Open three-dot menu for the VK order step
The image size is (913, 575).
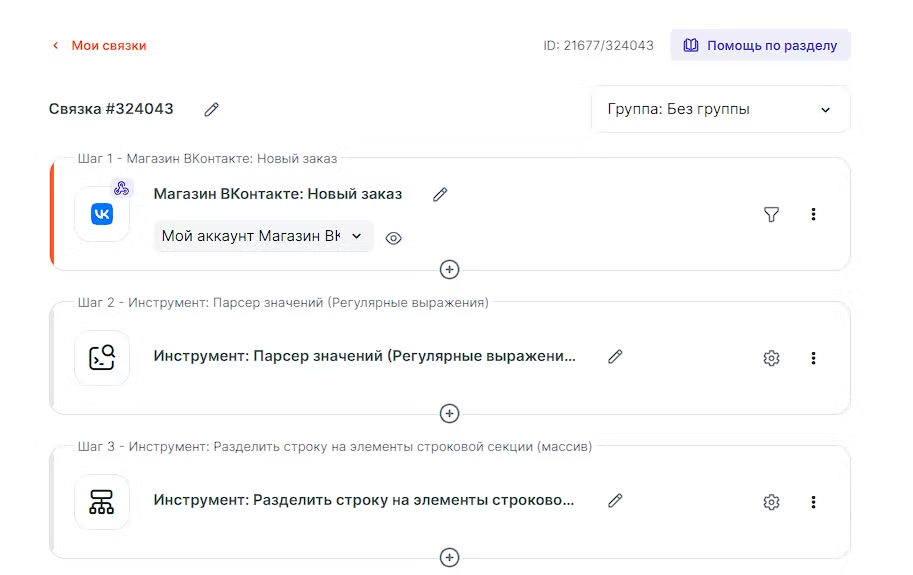click(813, 214)
